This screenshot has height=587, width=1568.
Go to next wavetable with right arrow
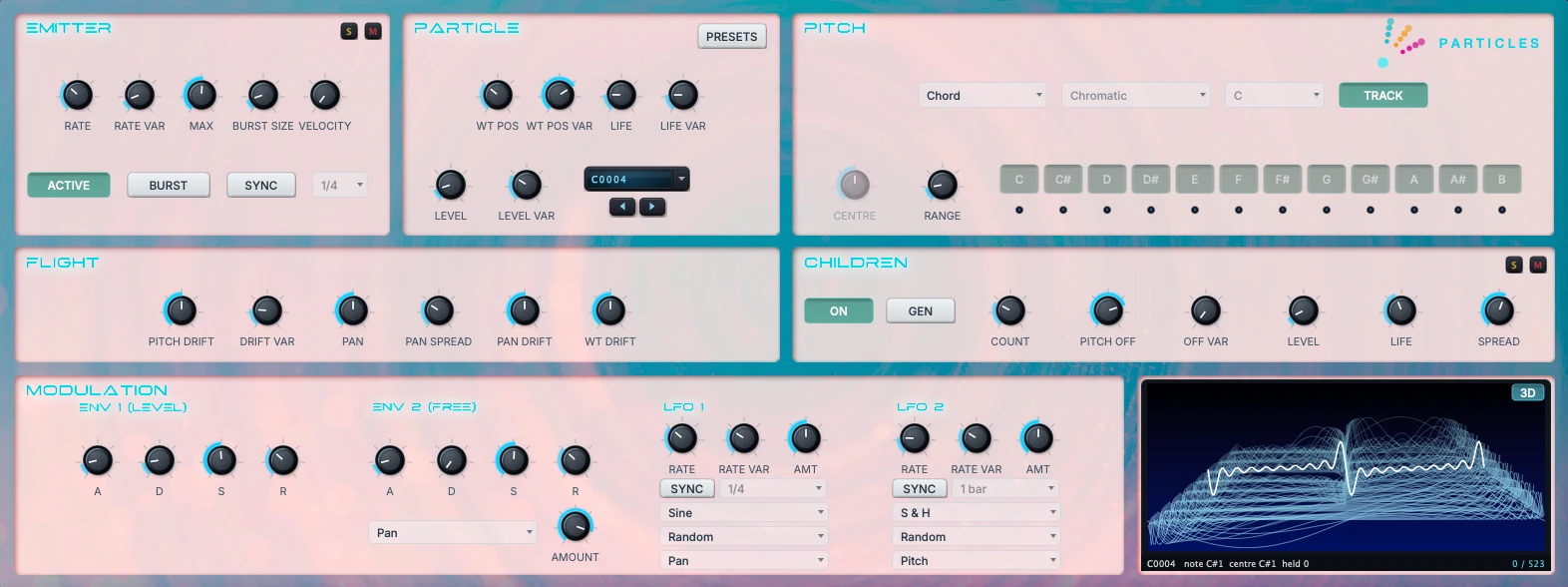[652, 207]
